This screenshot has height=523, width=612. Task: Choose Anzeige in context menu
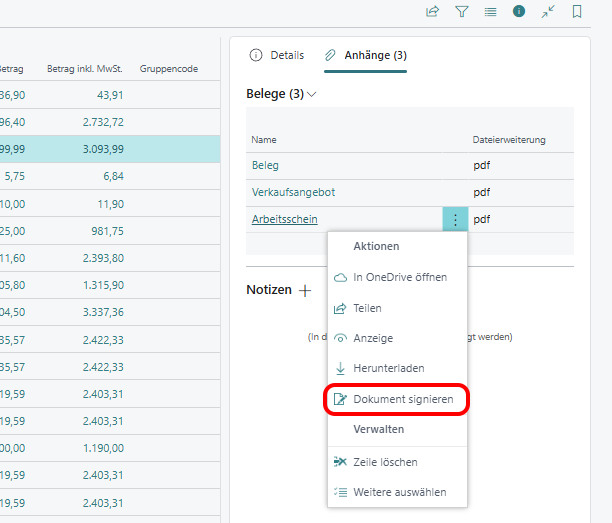(x=397, y=338)
